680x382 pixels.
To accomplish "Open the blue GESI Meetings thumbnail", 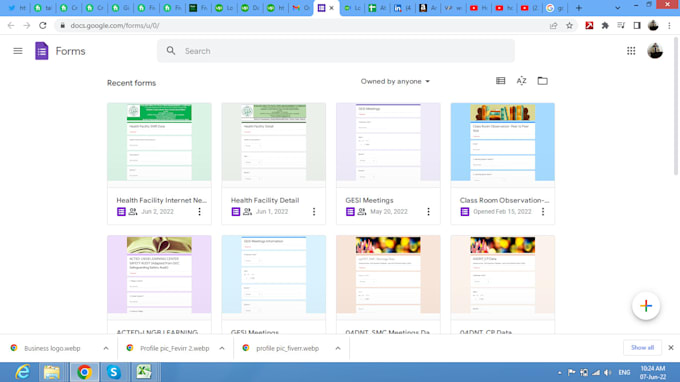I will [274, 274].
